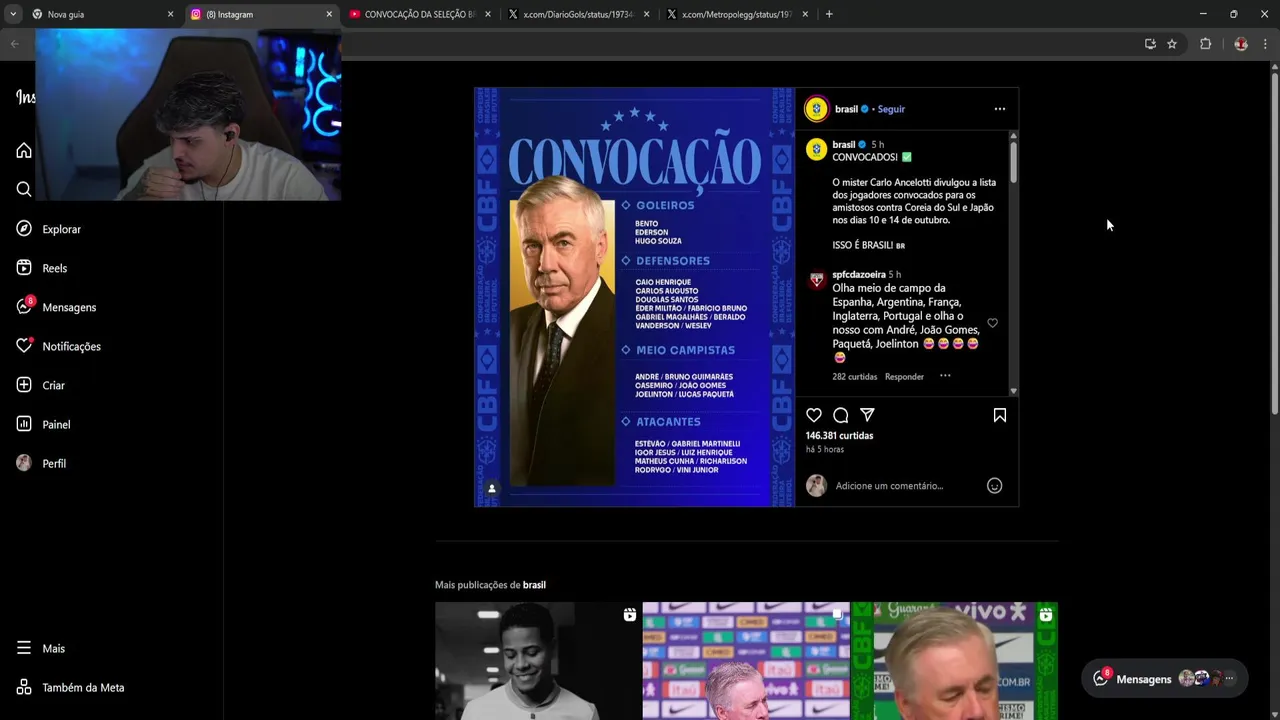This screenshot has width=1280, height=720.
Task: Open middle press conference thumbnail
Action: click(746, 661)
